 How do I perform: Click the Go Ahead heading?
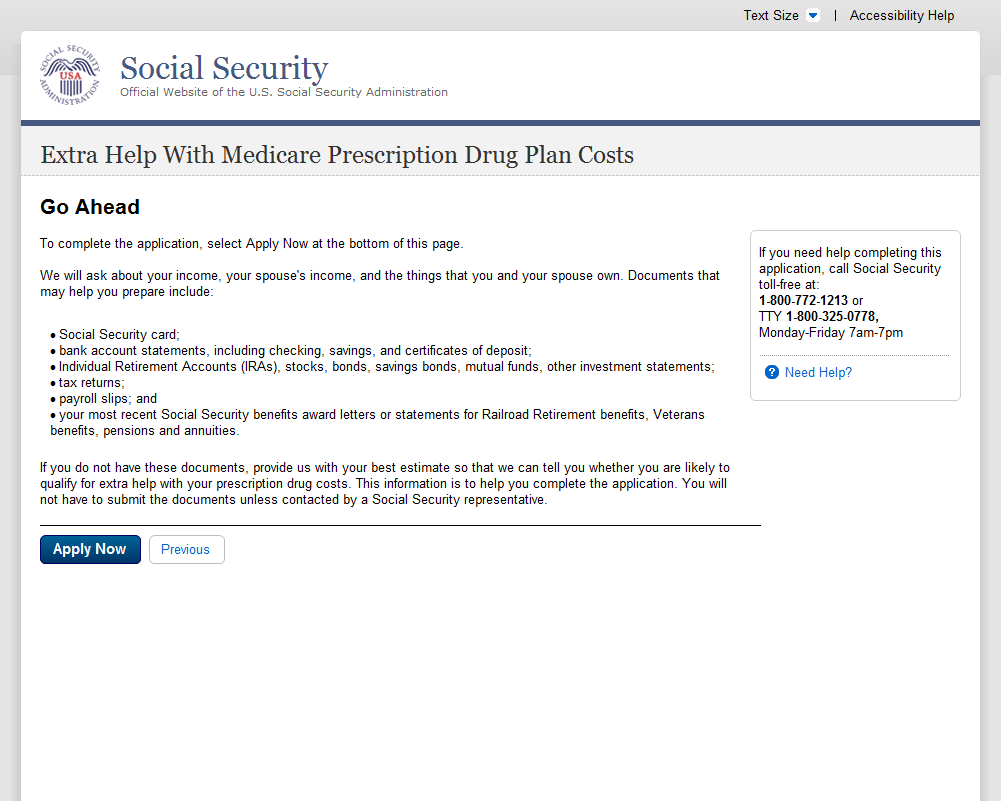coord(90,207)
